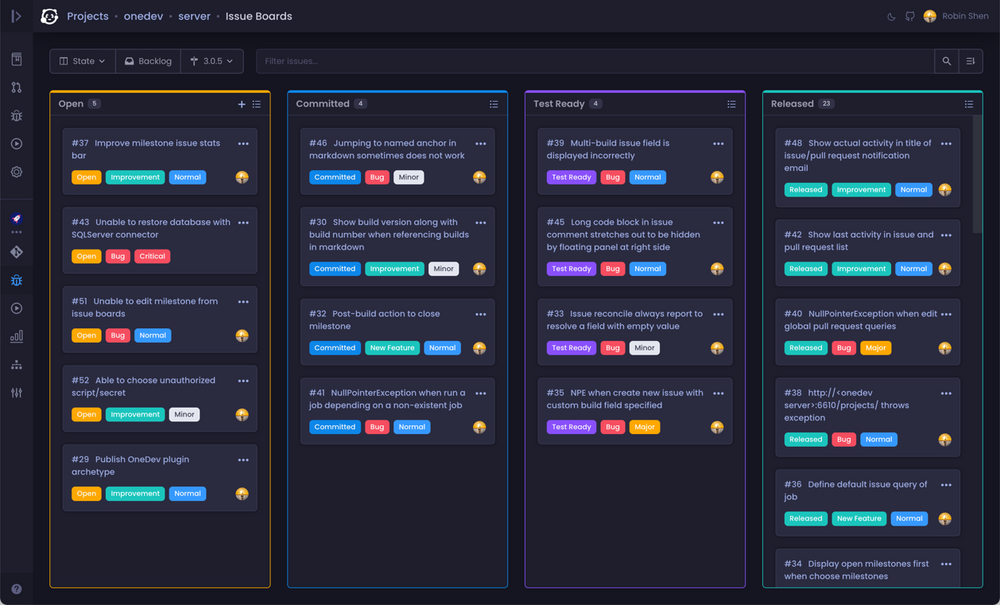Open the State dropdown
This screenshot has width=1000, height=605.
tap(82, 60)
